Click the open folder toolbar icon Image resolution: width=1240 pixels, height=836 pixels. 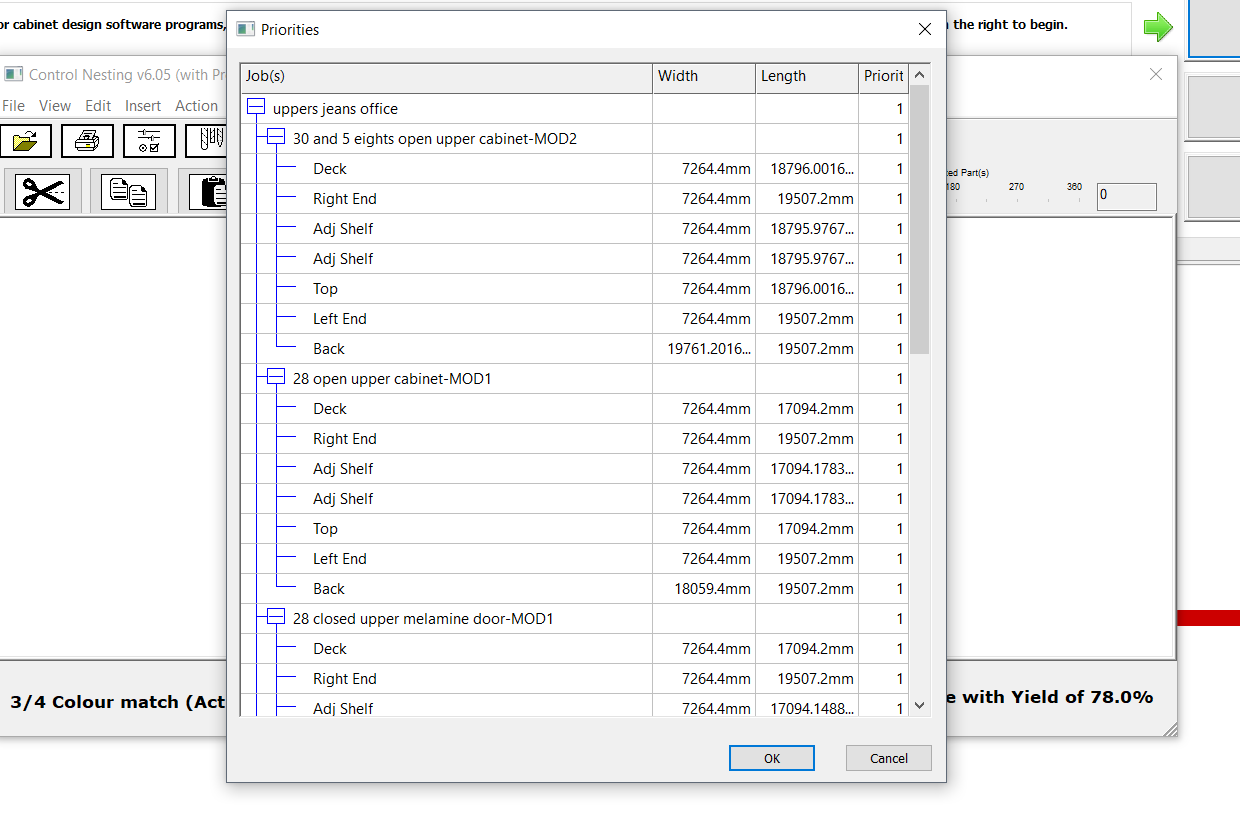pyautogui.click(x=26, y=141)
